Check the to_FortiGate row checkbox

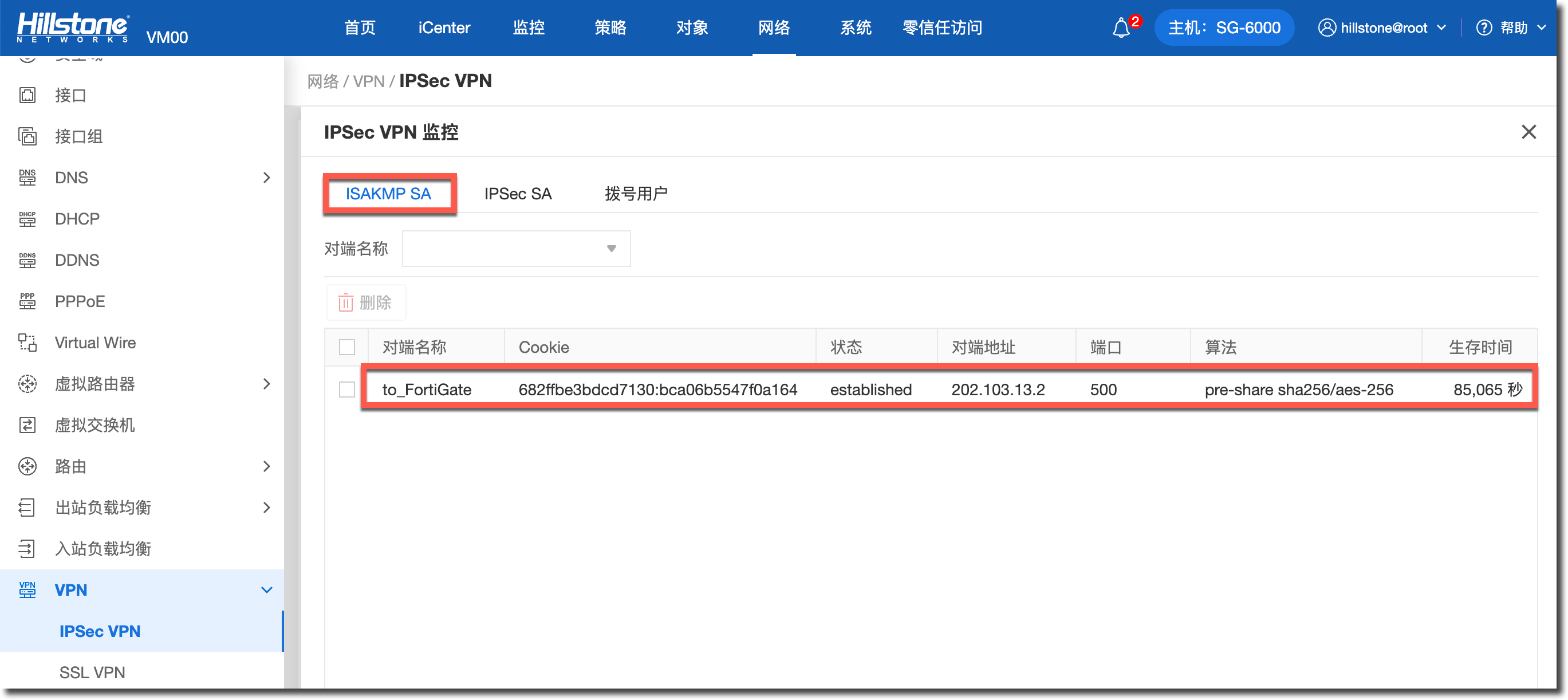pos(347,390)
